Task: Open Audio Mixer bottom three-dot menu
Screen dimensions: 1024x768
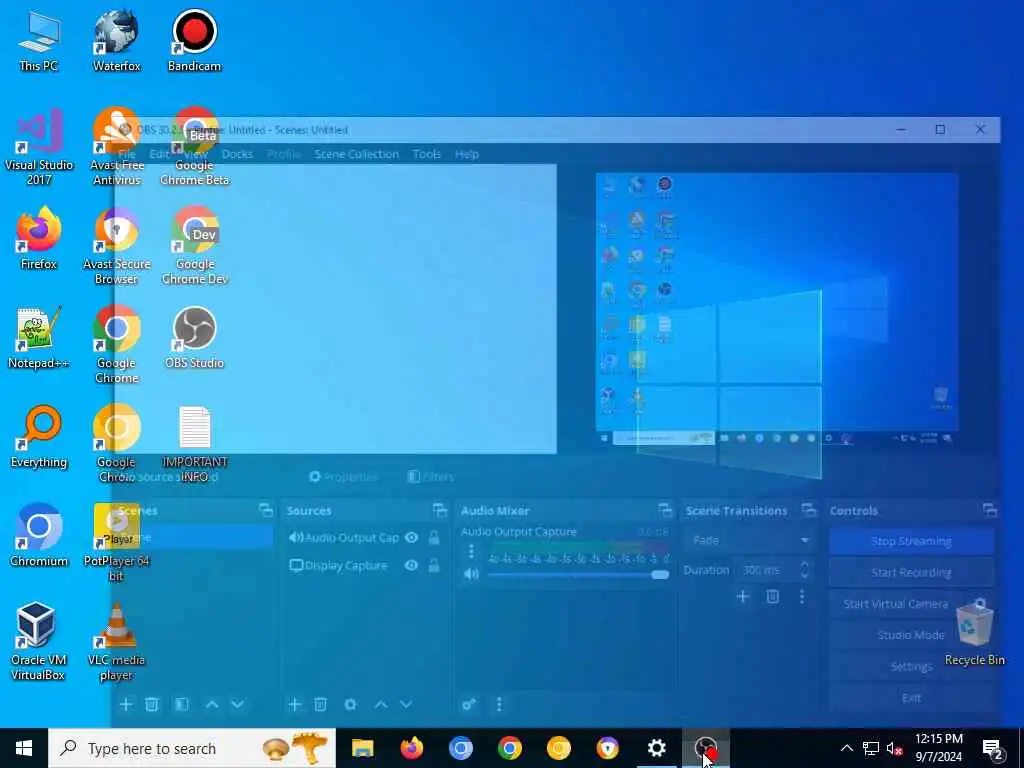Action: [499, 704]
